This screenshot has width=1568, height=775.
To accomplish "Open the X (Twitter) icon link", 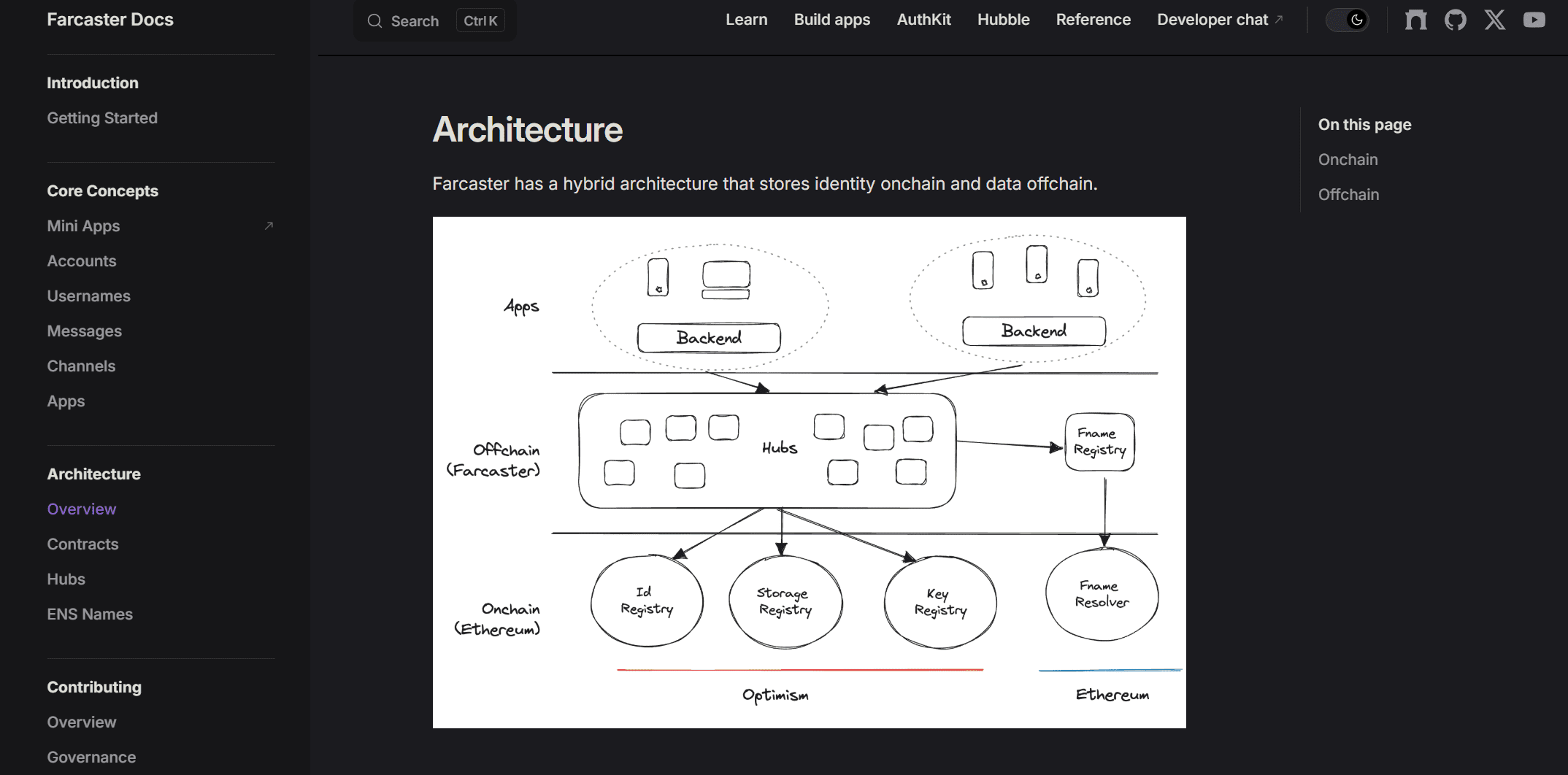I will tap(1494, 20).
